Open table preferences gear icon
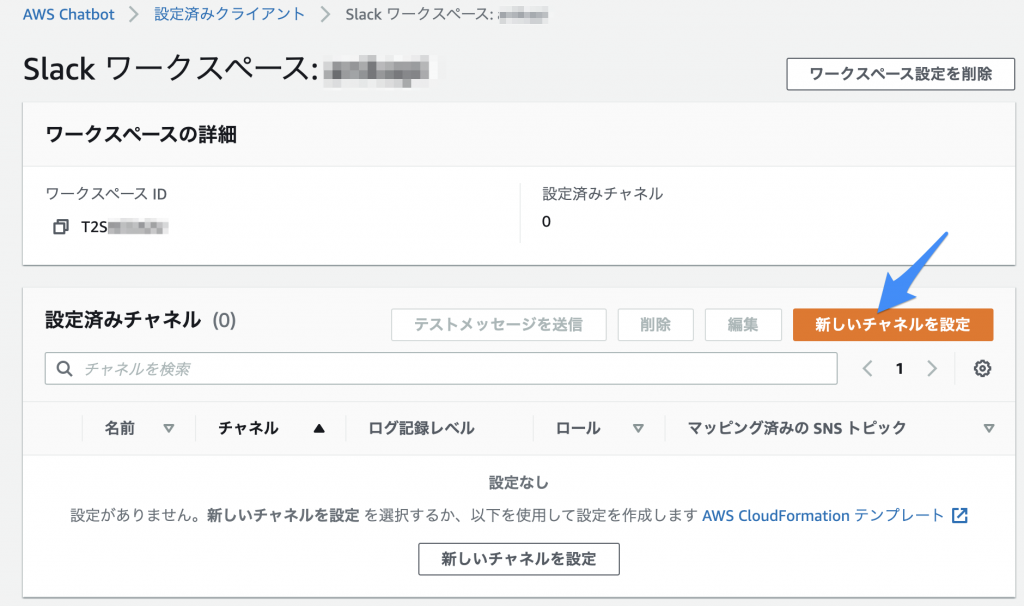This screenshot has width=1024, height=606. pyautogui.click(x=982, y=369)
